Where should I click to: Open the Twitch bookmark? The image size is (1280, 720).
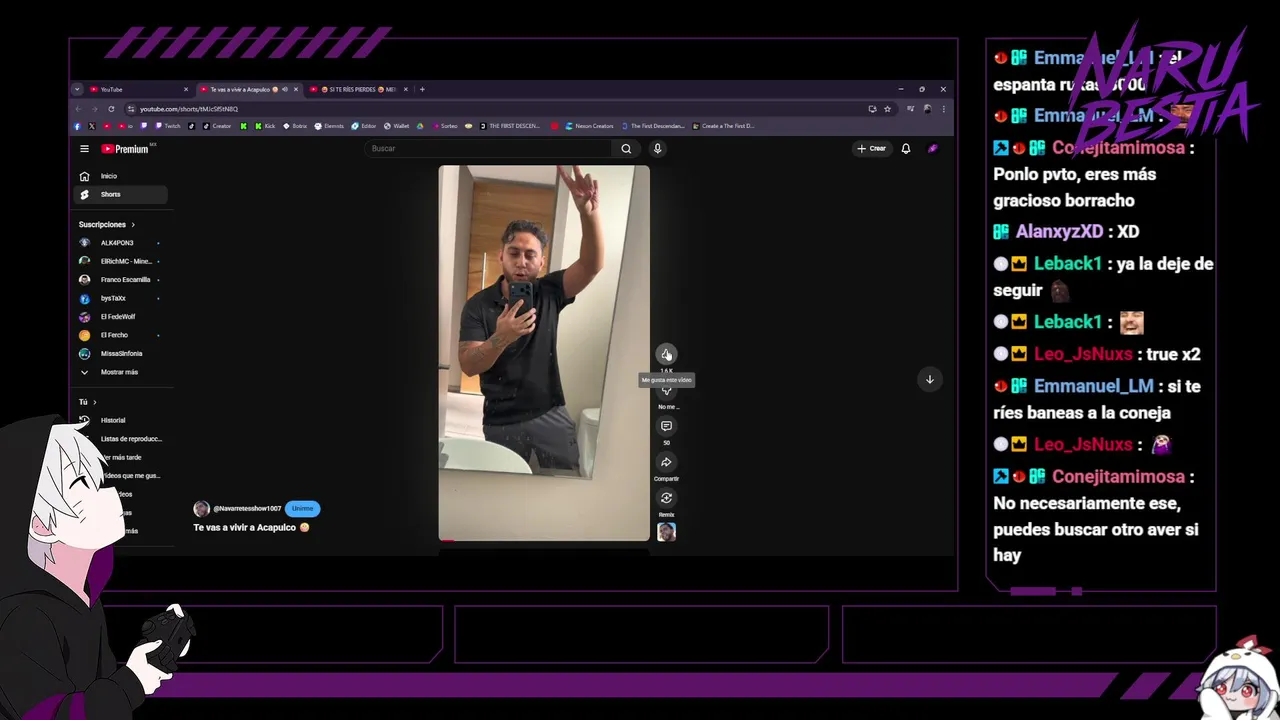coord(167,126)
